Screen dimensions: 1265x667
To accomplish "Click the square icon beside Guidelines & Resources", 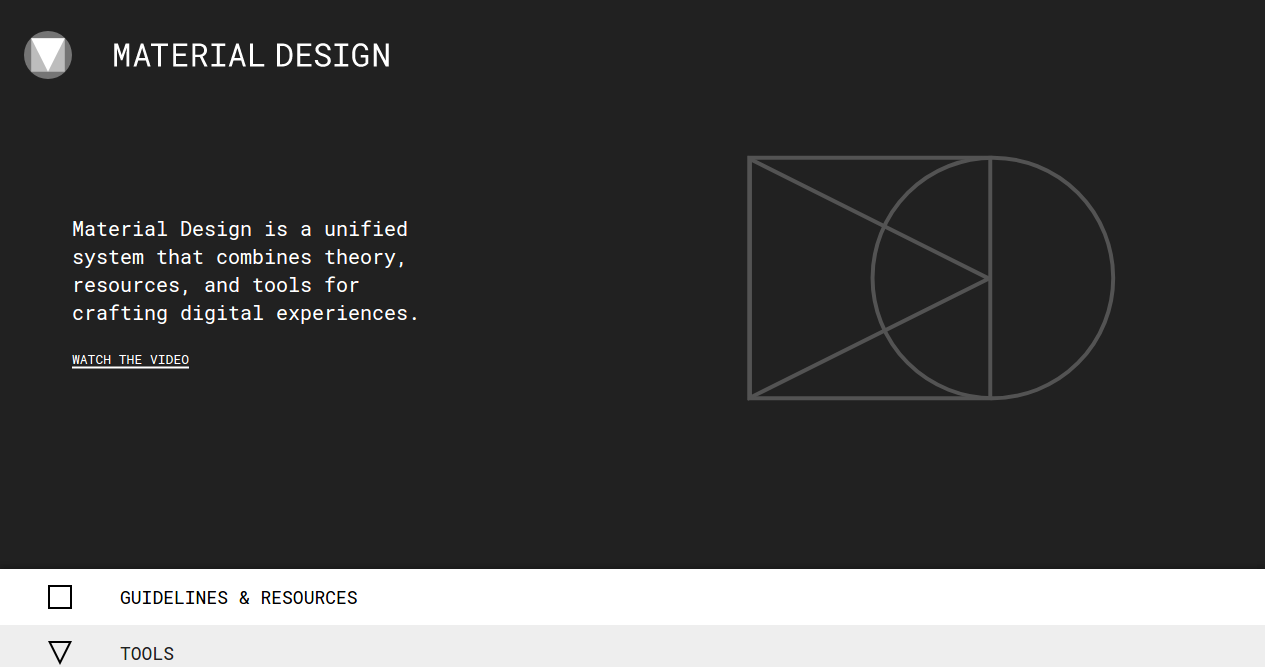I will click(x=60, y=597).
